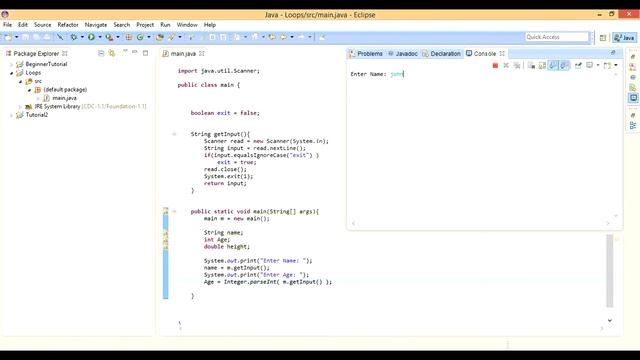Collapse the (default package) node
Image resolution: width=640 pixels, height=360 pixels.
click(x=29, y=90)
